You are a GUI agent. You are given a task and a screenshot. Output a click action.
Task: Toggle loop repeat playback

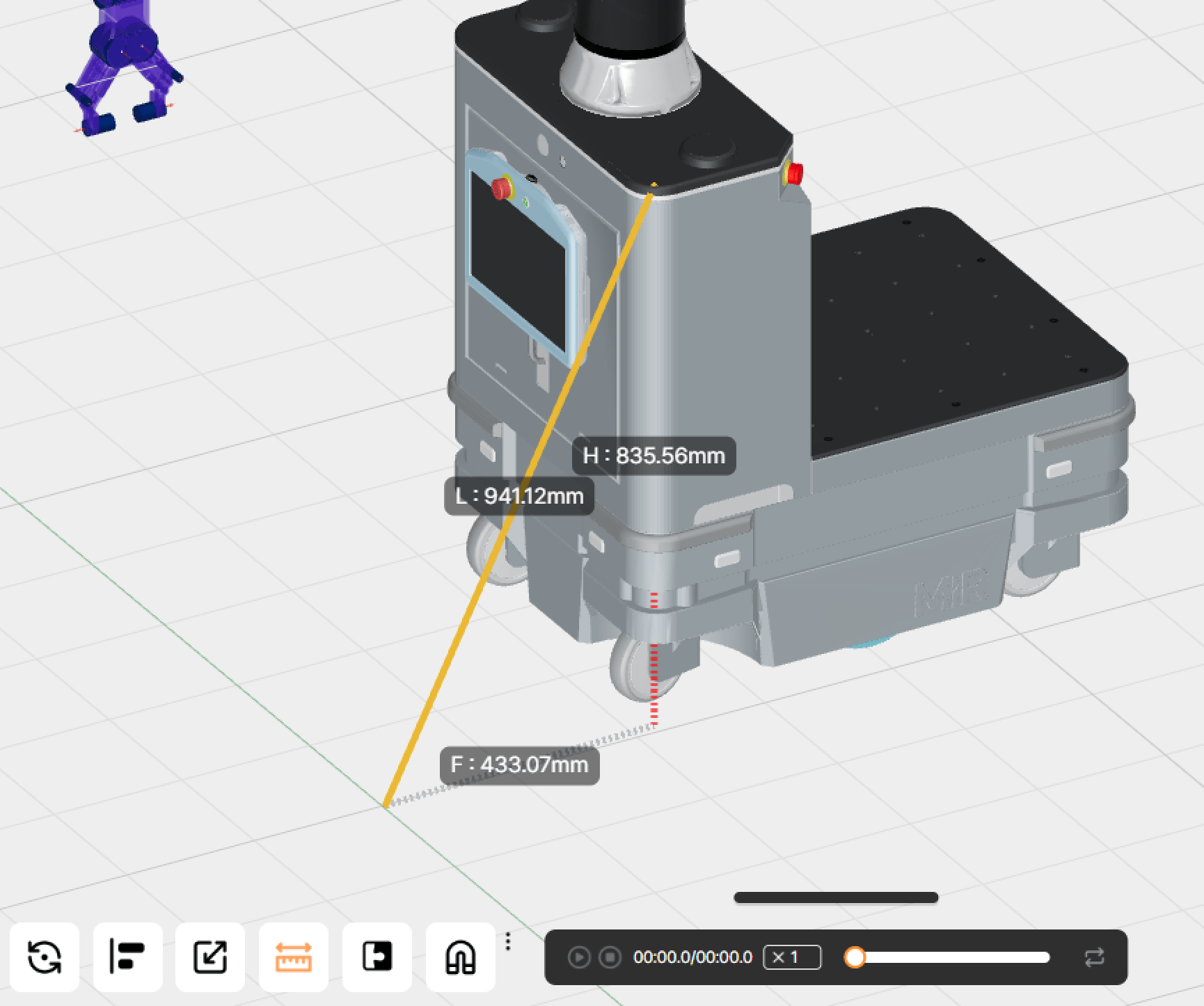(x=1094, y=957)
